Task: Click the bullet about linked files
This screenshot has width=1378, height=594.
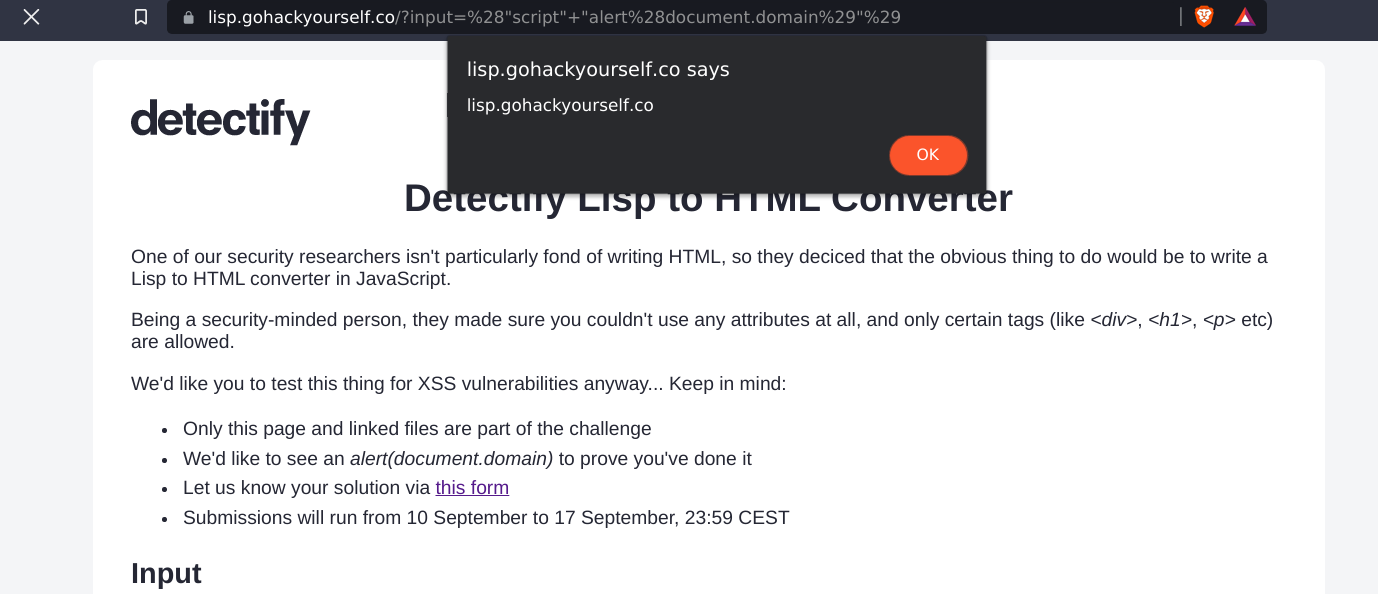Action: 417,429
